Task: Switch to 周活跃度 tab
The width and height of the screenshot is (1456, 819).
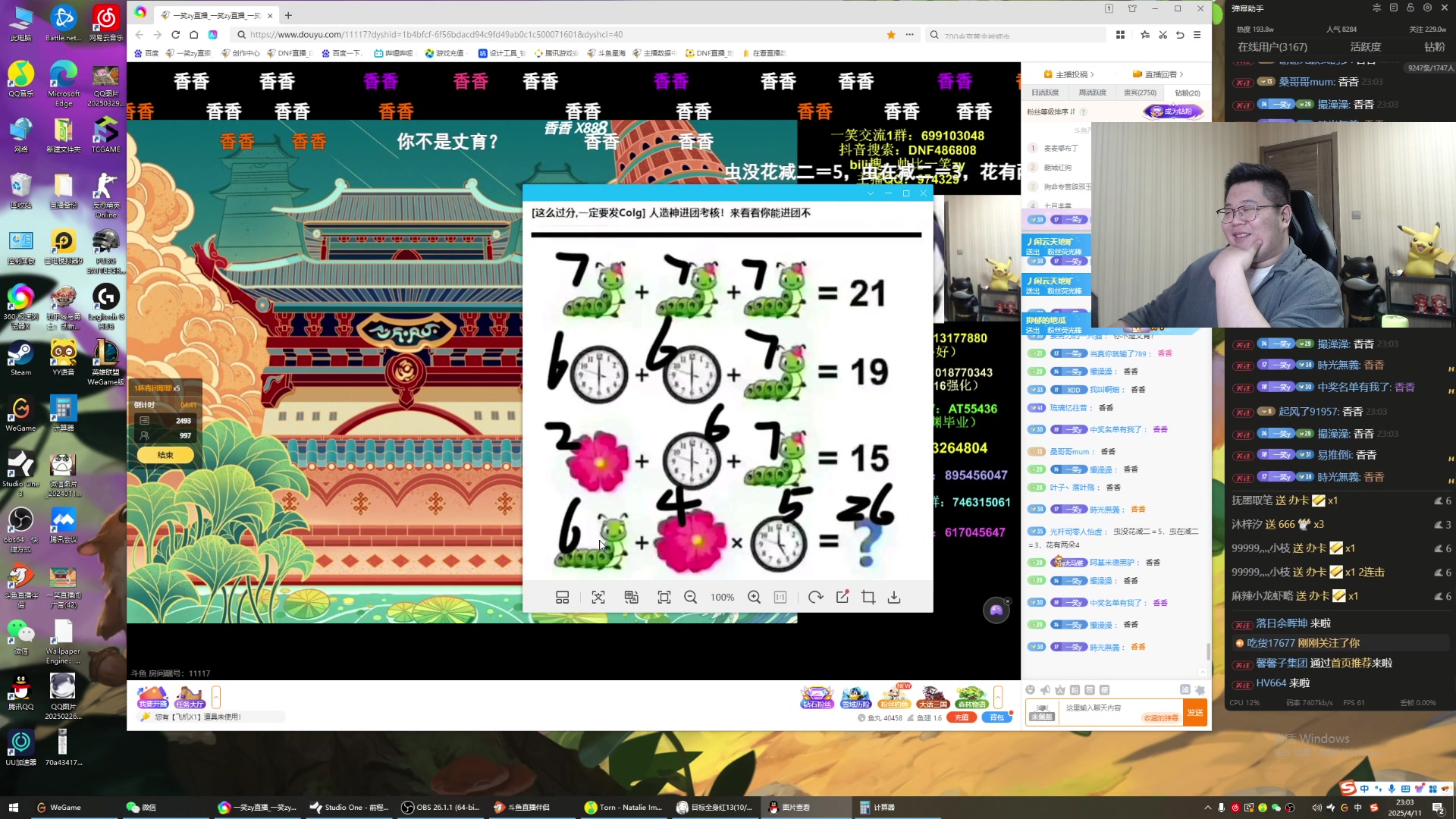Action: tap(1092, 93)
